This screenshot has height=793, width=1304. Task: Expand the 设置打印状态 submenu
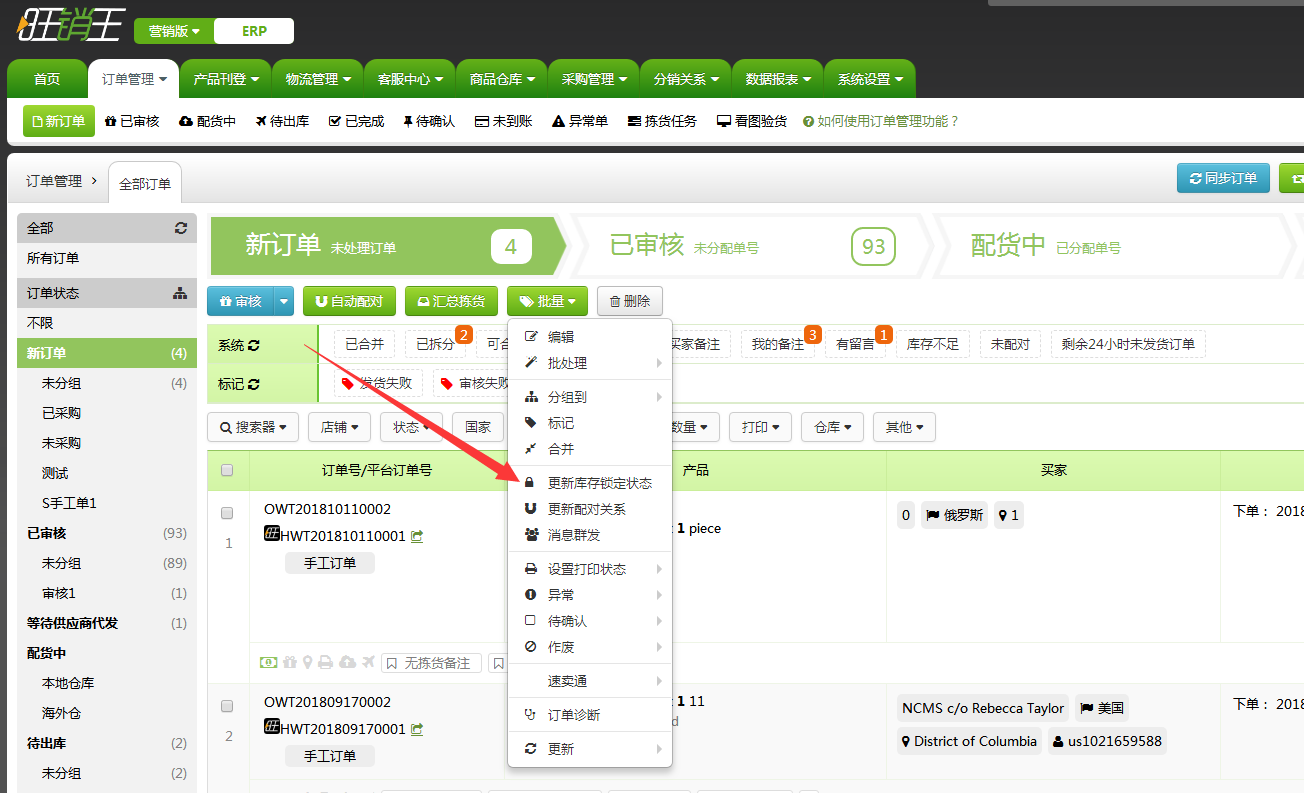[x=590, y=569]
